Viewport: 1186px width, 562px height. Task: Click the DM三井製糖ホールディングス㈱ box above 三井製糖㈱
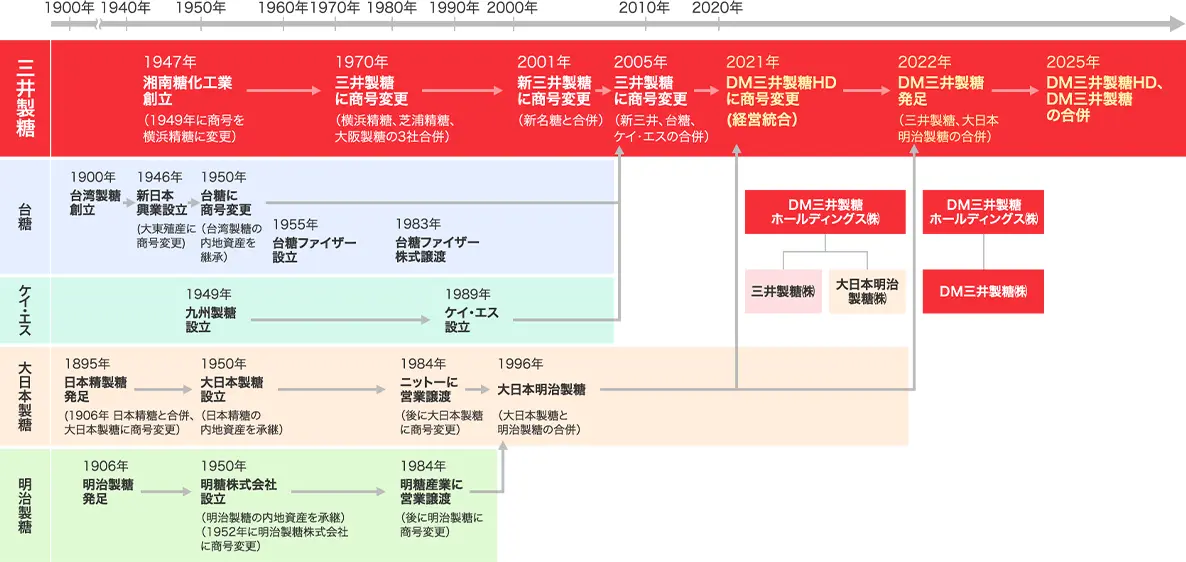824,212
